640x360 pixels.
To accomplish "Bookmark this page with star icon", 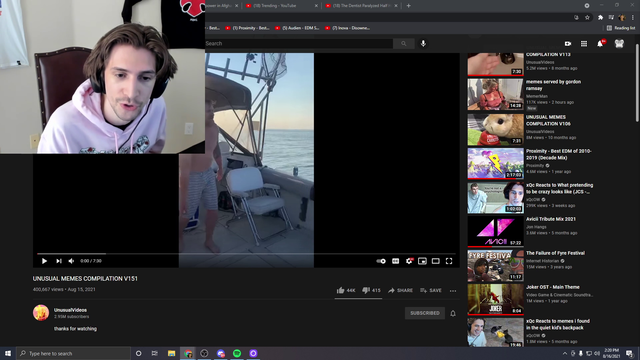I will [587, 17].
